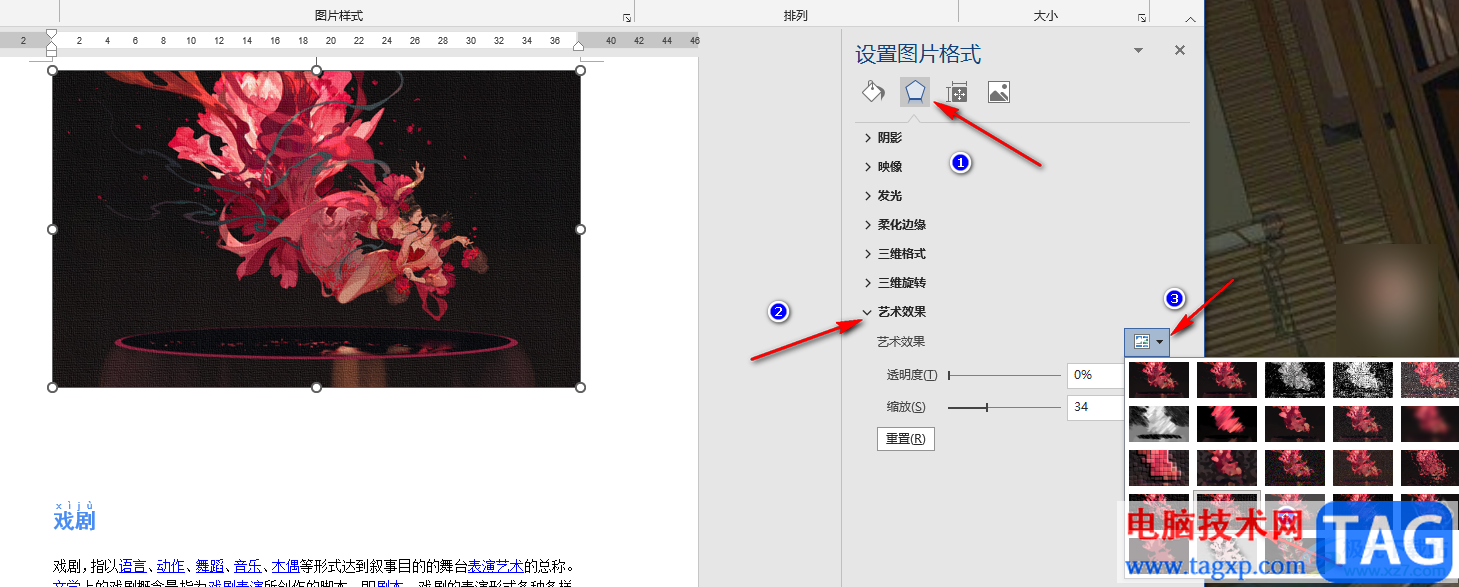Image resolution: width=1459 pixels, height=587 pixels.
Task: Close the 设置图片格式 pane
Action: (1180, 50)
